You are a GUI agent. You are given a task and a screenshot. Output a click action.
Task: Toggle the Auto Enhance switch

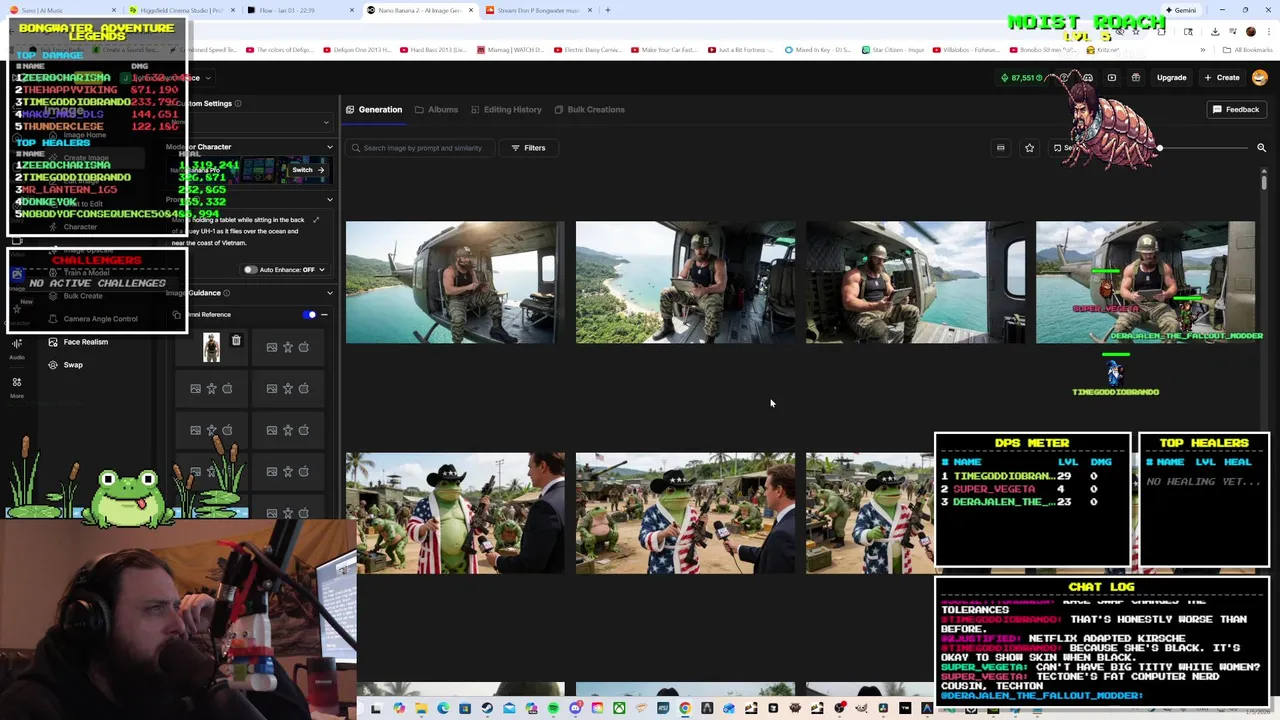pyautogui.click(x=250, y=270)
